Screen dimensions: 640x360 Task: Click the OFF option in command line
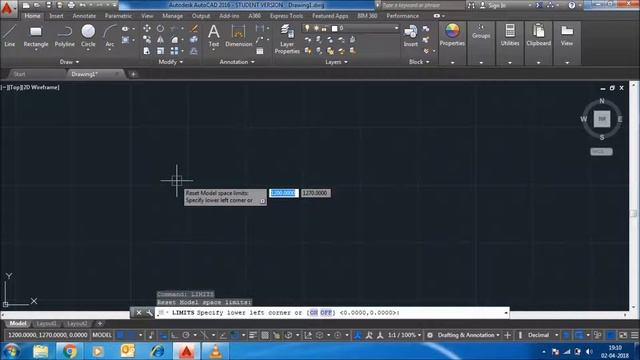pyautogui.click(x=326, y=313)
